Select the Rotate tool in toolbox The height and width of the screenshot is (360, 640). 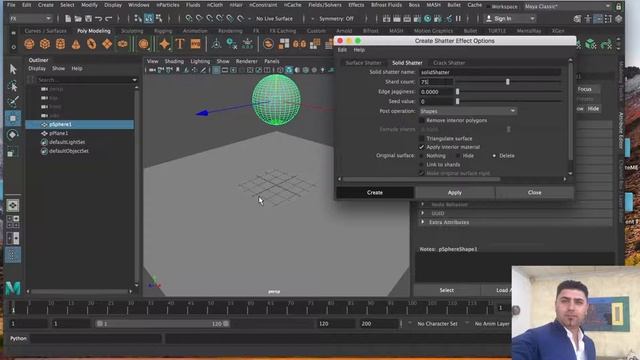(x=13, y=135)
